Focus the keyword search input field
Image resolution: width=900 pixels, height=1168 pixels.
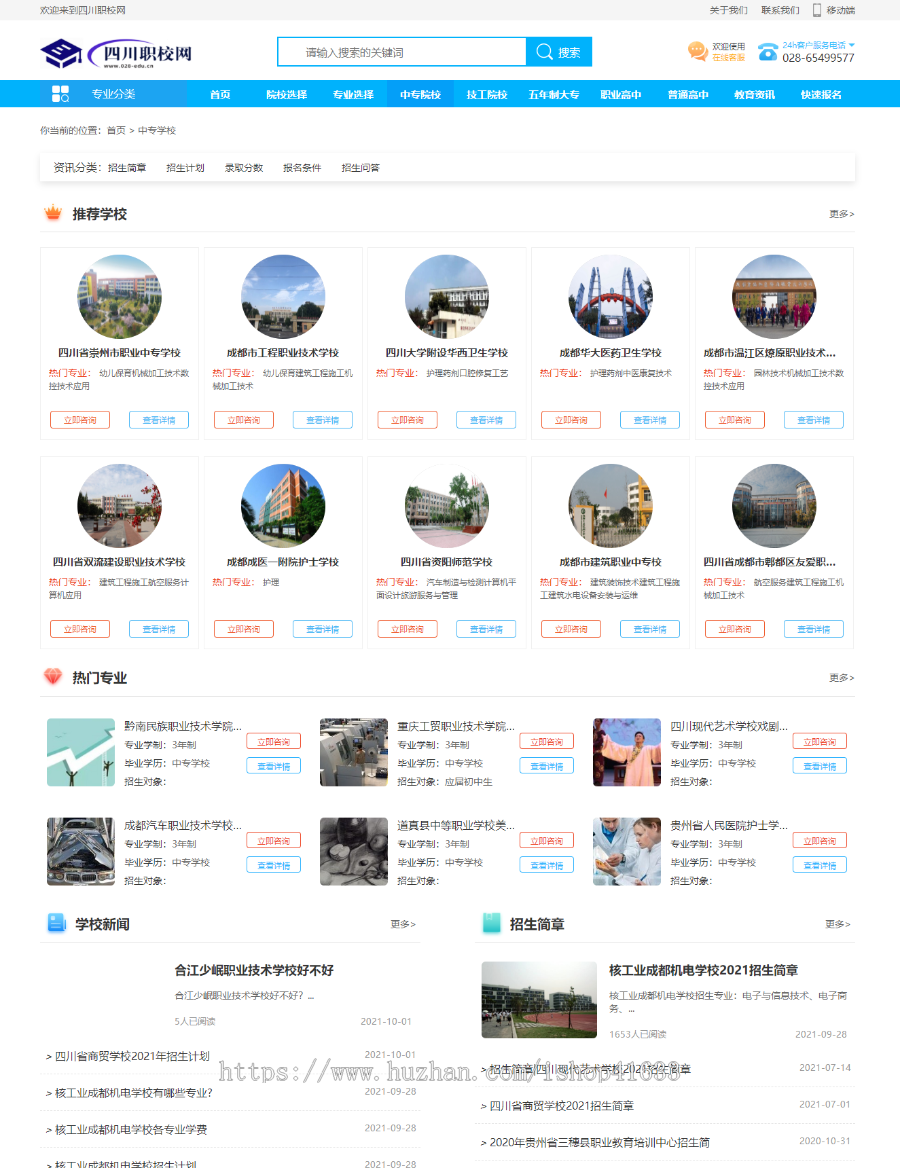pos(402,52)
